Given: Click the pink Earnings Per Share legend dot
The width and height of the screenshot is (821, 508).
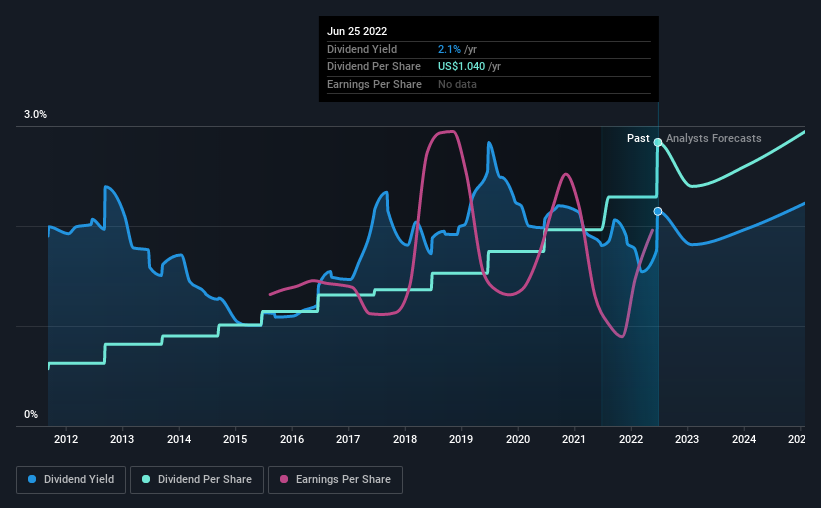Looking at the screenshot, I should click(x=284, y=479).
